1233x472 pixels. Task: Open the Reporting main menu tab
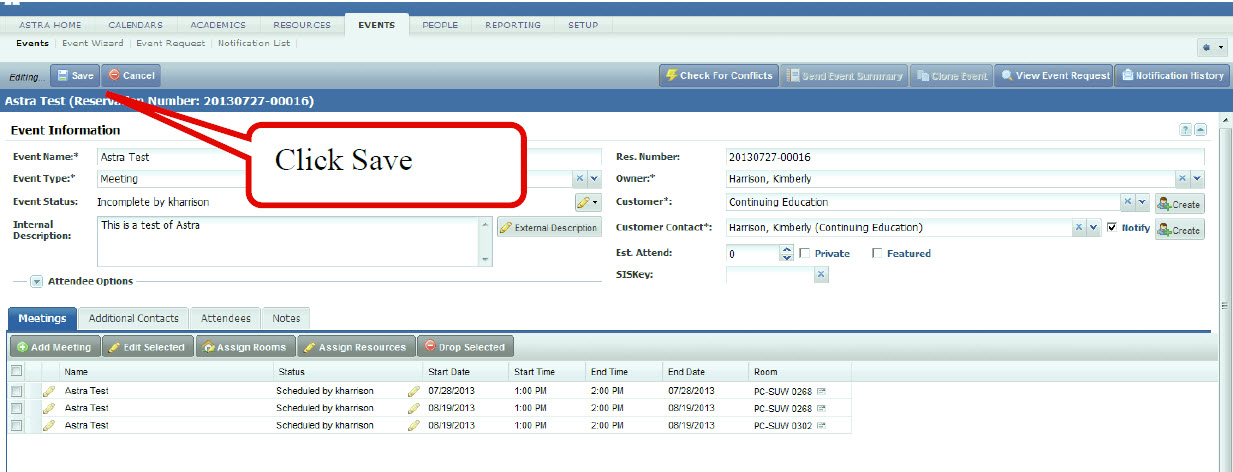pyautogui.click(x=512, y=25)
